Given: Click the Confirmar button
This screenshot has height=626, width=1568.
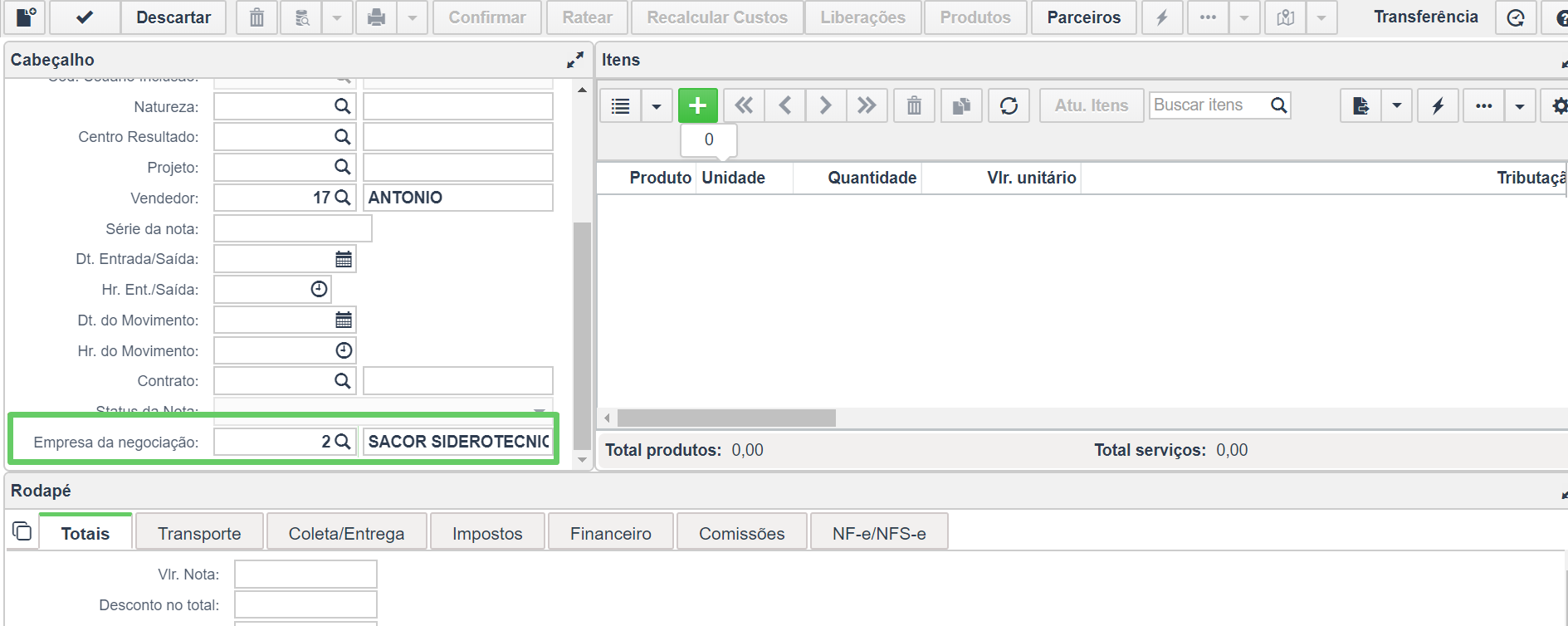Looking at the screenshot, I should pos(487,17).
